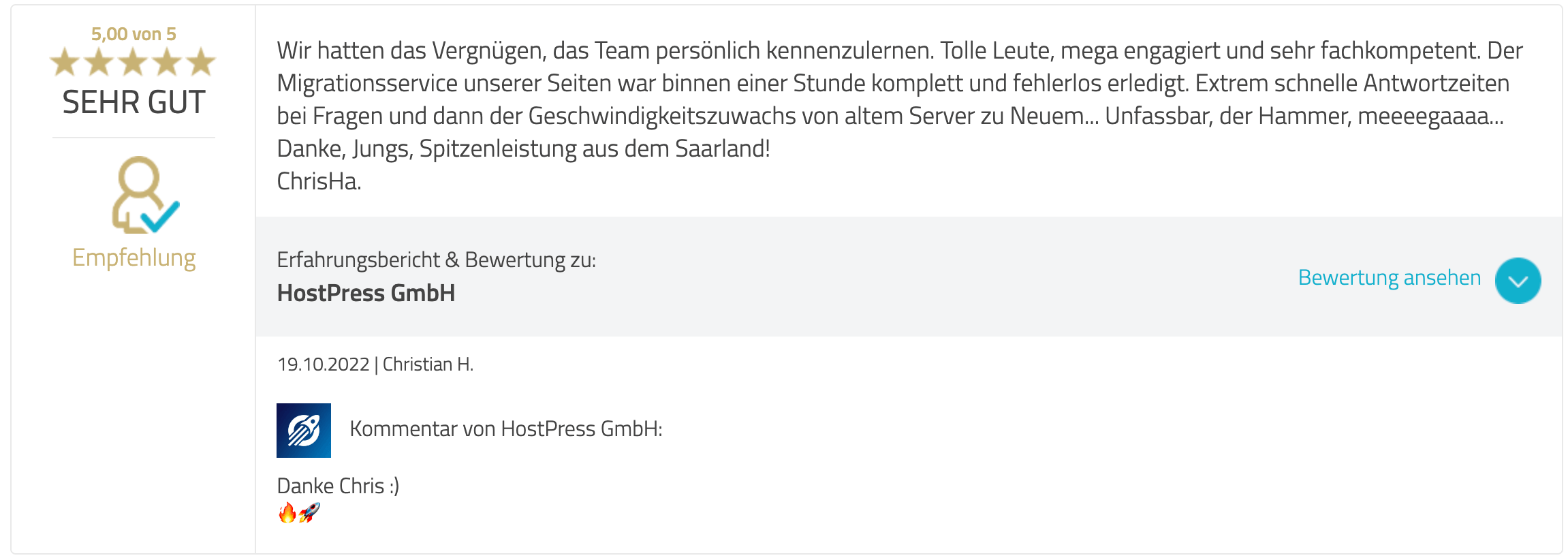Open the HostPress GmbH review link
Screen dimensions: 1568x560
[366, 293]
